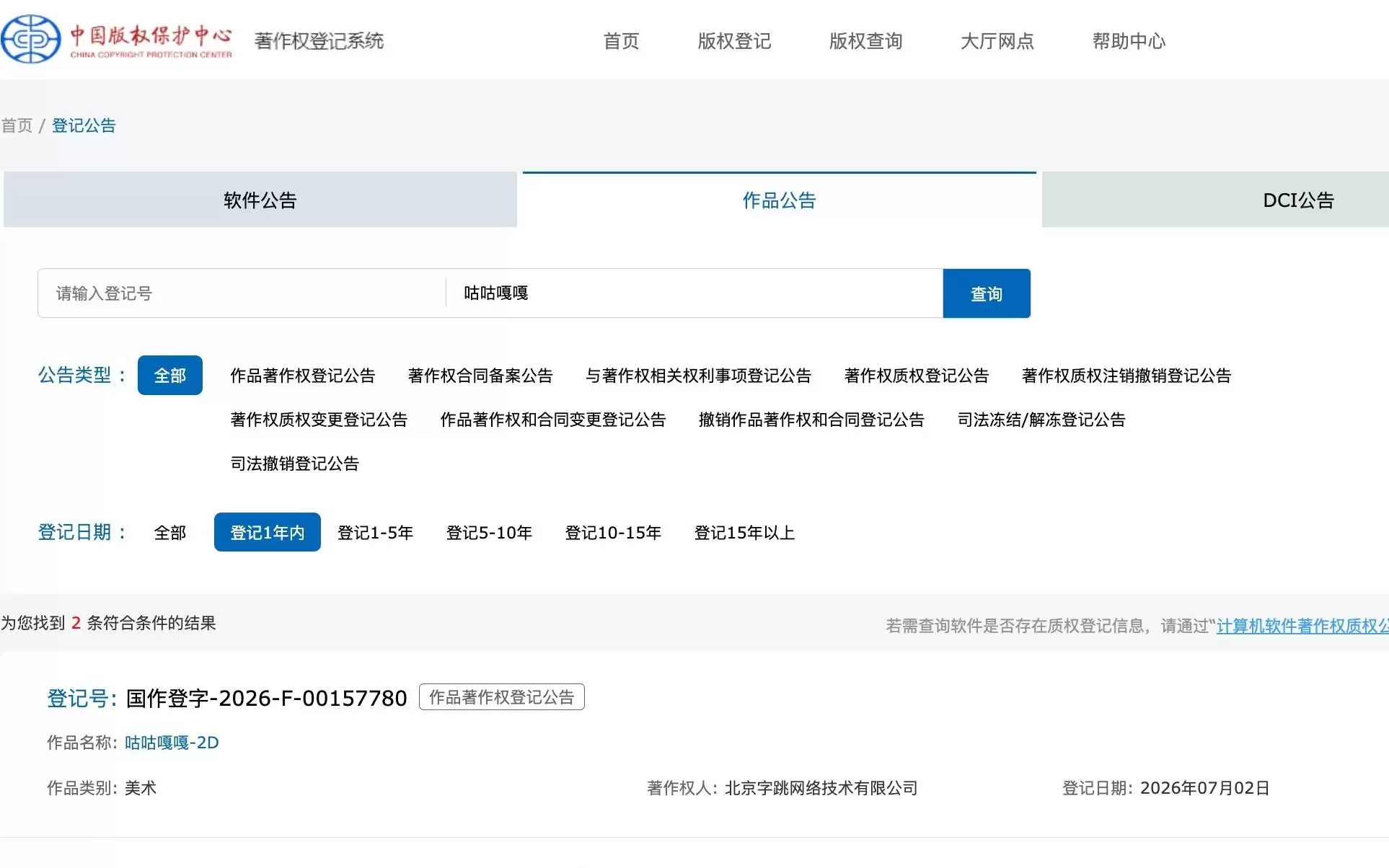Select the 登记15年以上 date filter
This screenshot has height=868, width=1389.
click(745, 533)
